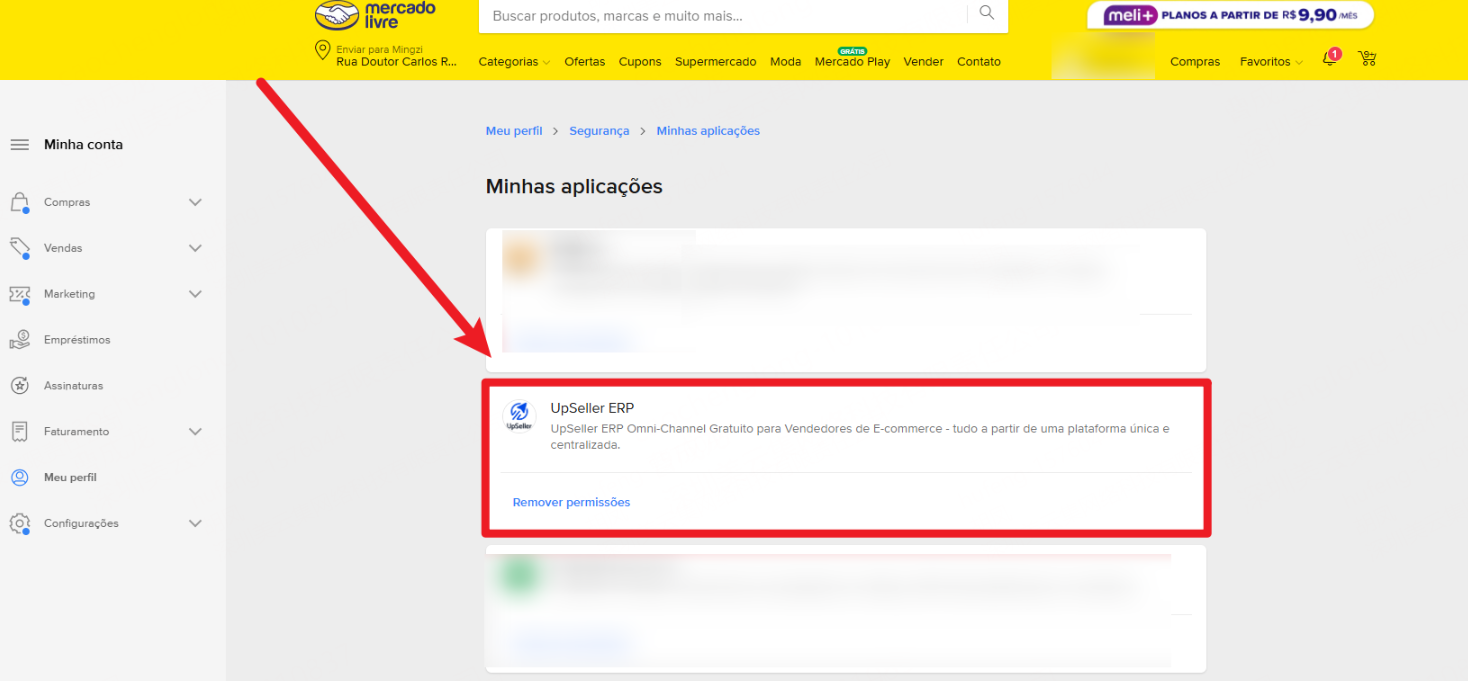Expand the Vendas section chevron

point(195,248)
